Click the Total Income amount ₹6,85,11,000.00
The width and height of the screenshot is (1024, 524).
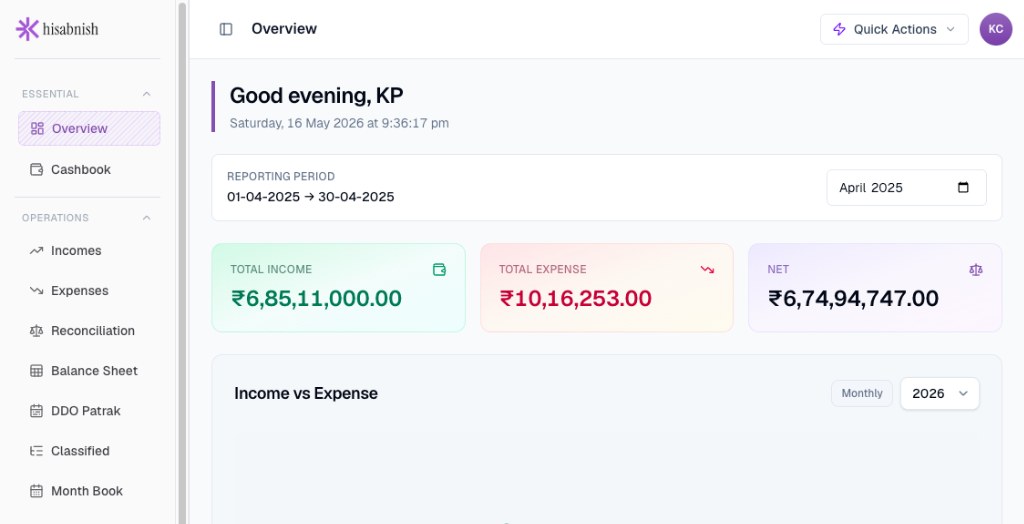[317, 299]
